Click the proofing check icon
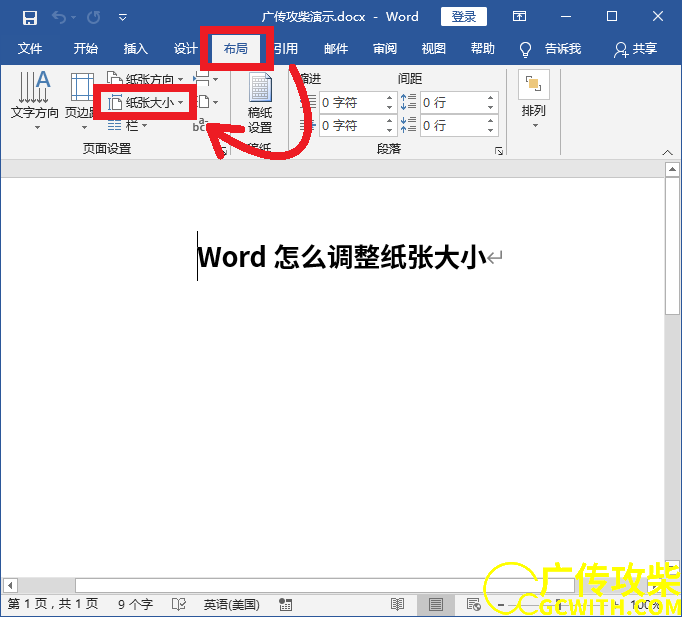 pos(179,604)
